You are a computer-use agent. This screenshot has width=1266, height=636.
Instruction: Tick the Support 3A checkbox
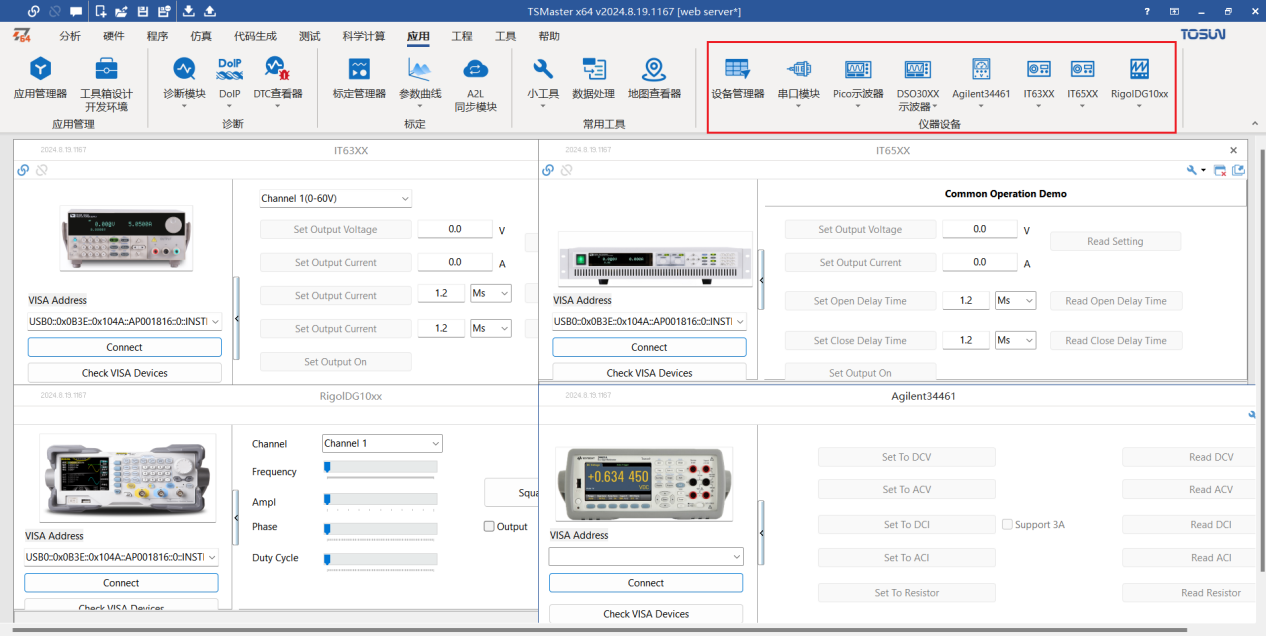click(1007, 524)
